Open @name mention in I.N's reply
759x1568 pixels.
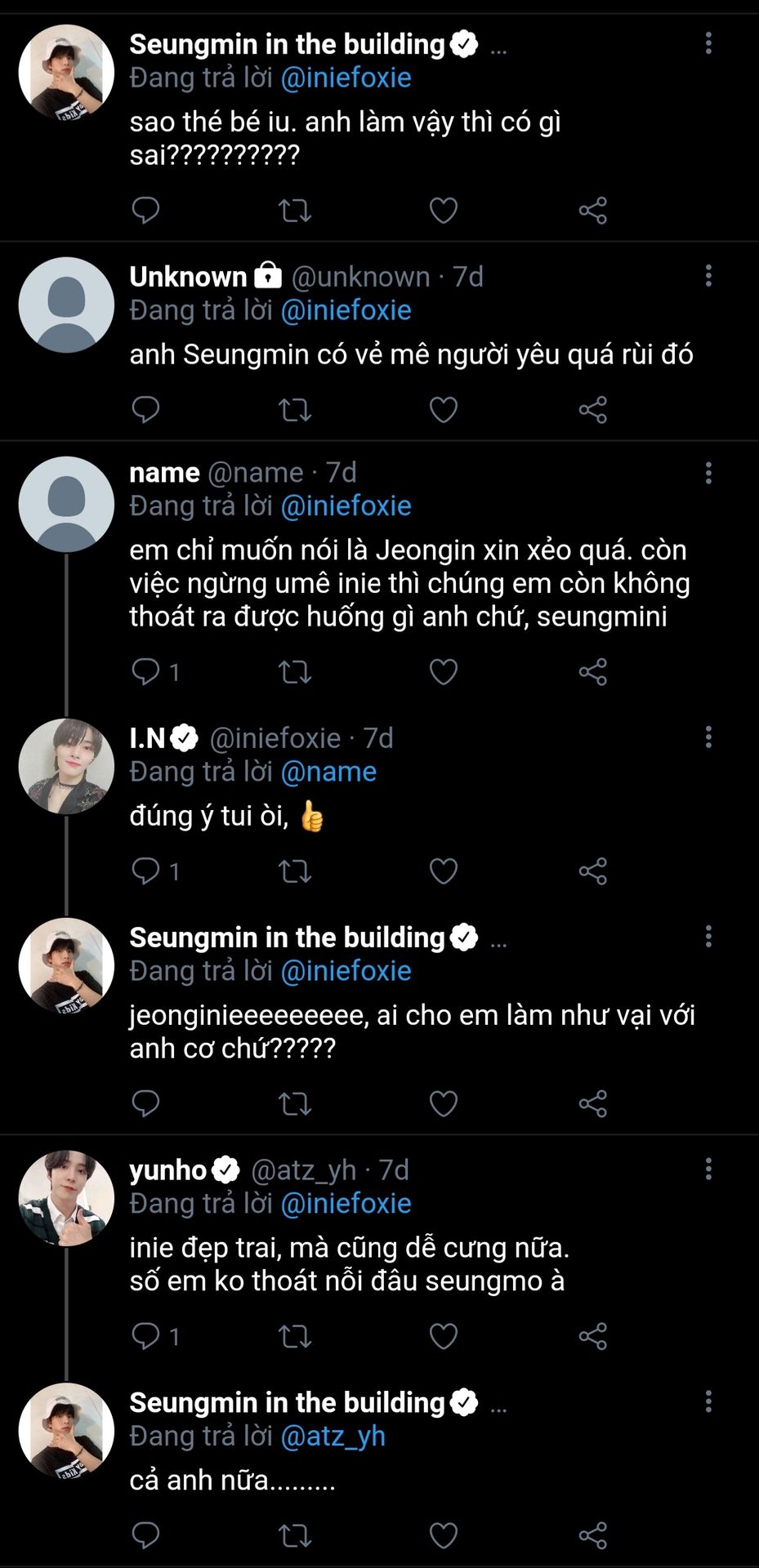coord(328,772)
